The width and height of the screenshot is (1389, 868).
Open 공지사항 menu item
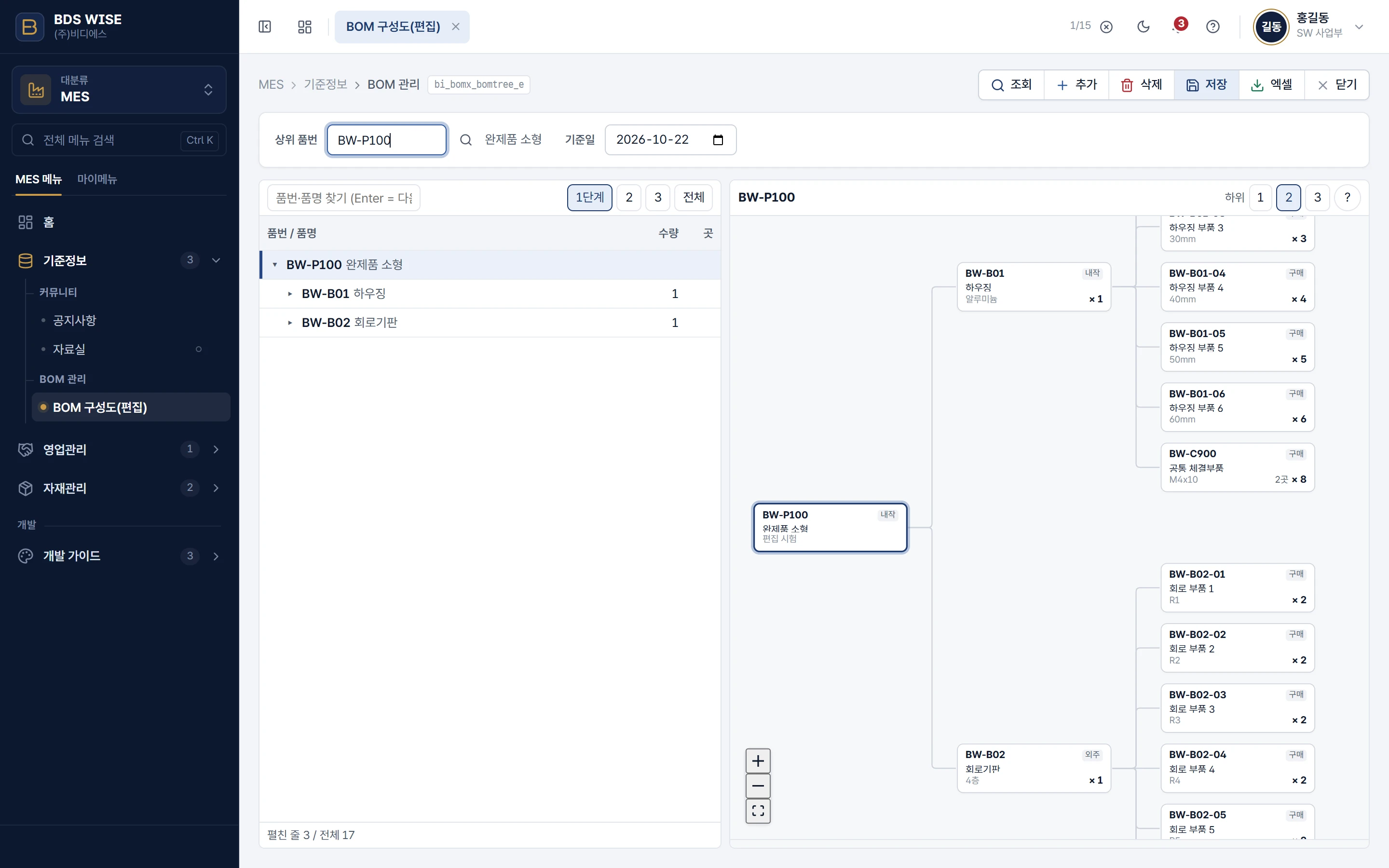click(75, 320)
